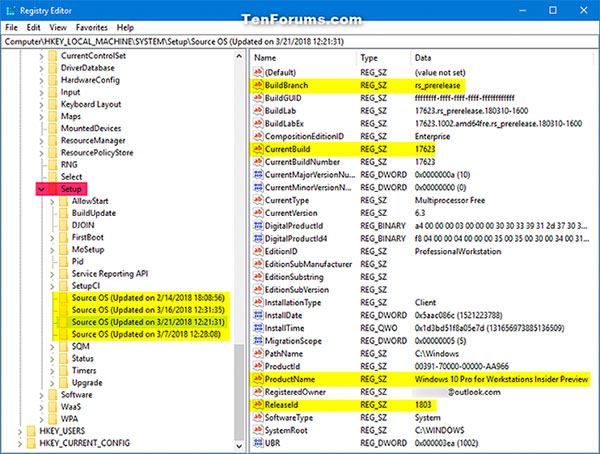Click the Name column header
The height and width of the screenshot is (454, 600).
click(x=304, y=58)
